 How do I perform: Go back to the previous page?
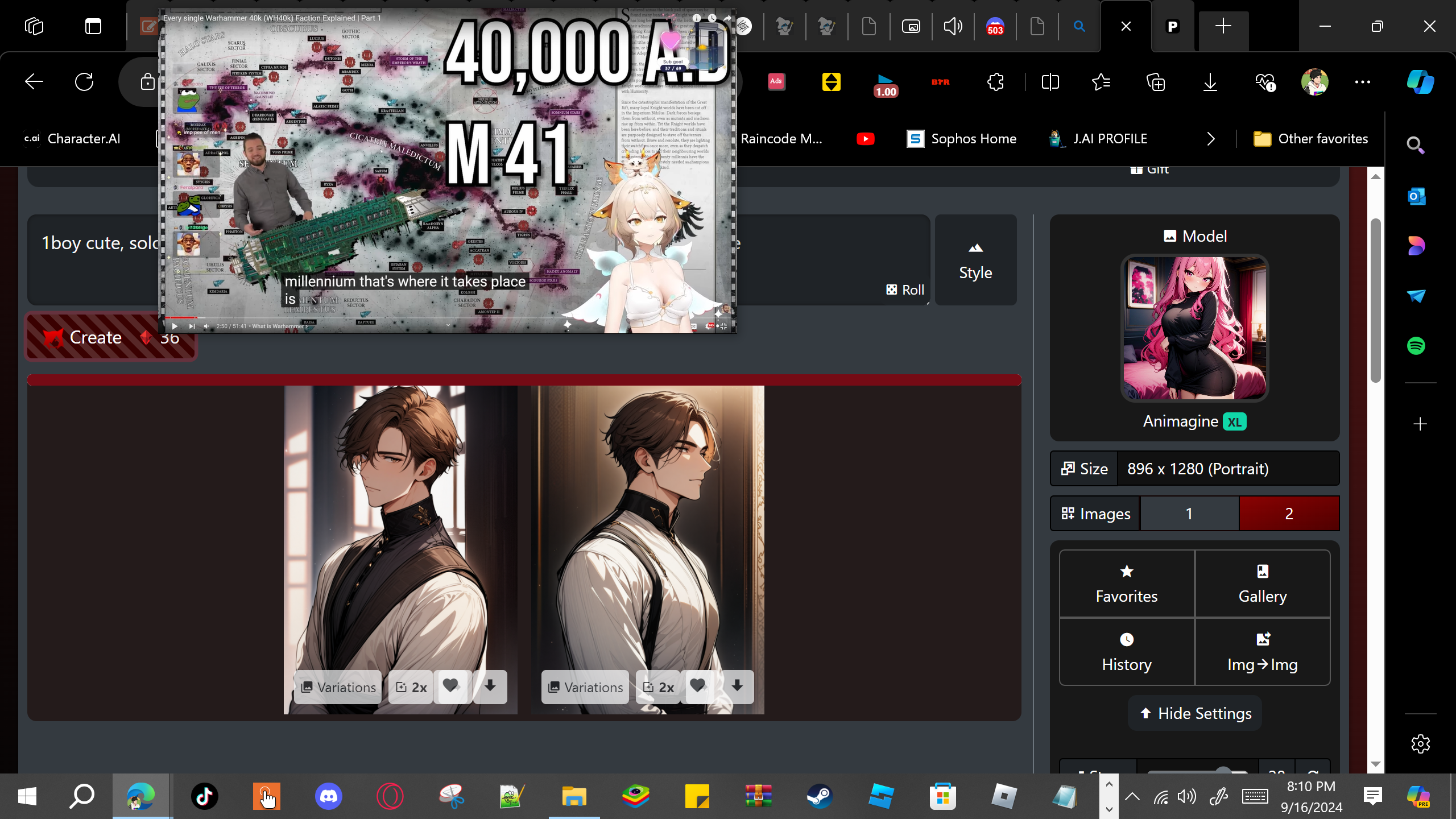34,82
